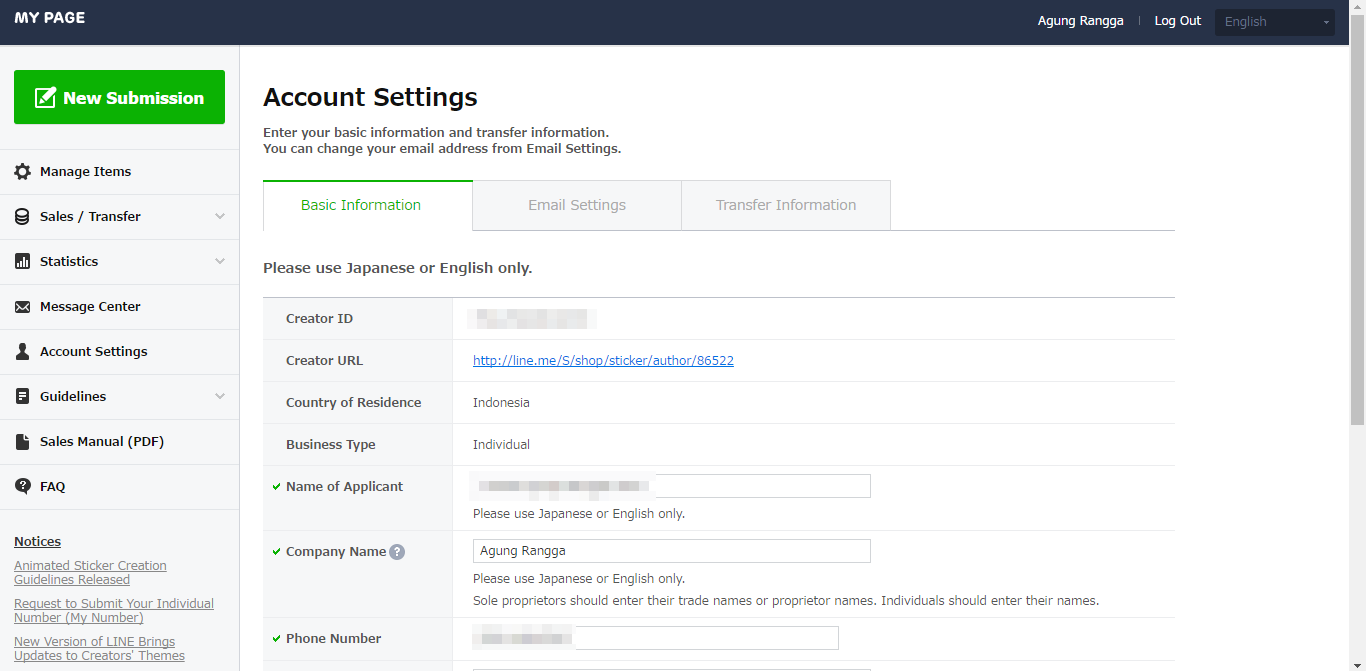Open the Company Name help question mark
This screenshot has height=671, width=1366.
pos(397,552)
